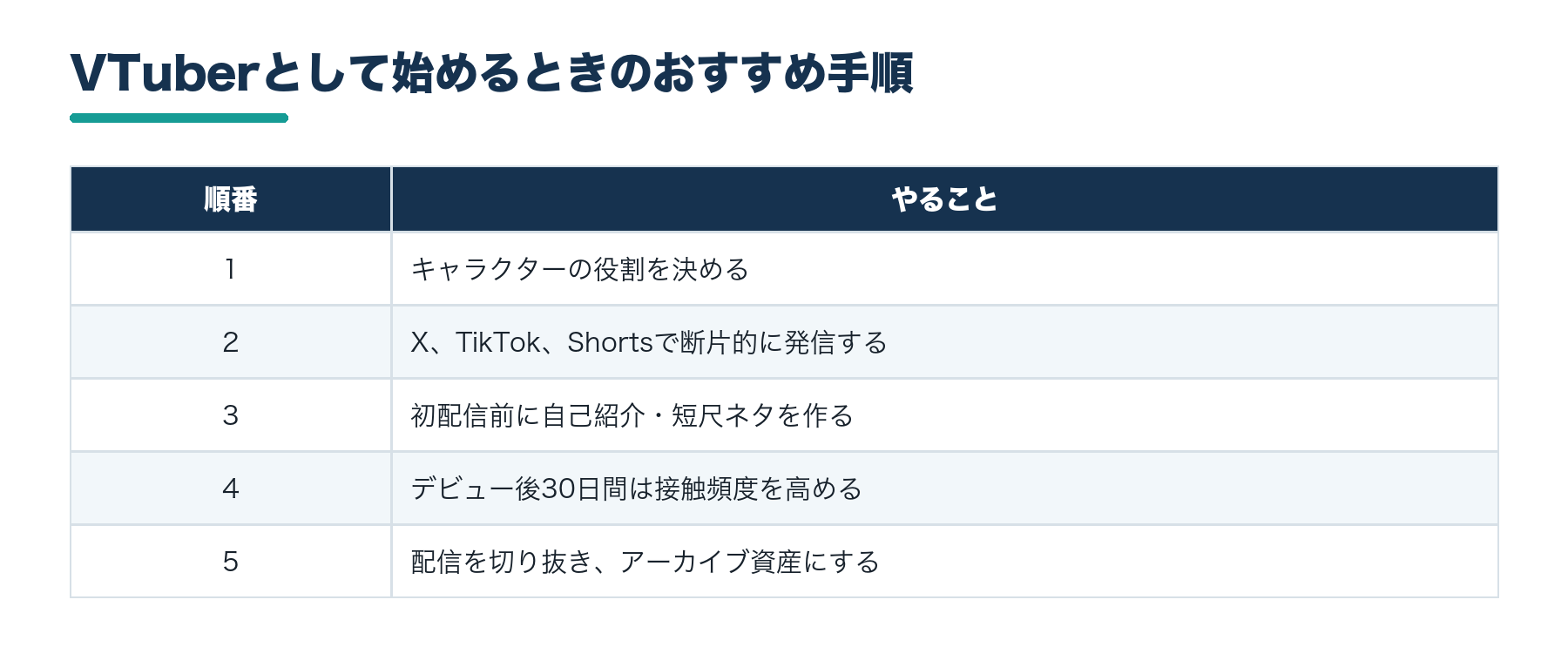
Task: Select the X、TikTok、Shortsで断片的に発信する text
Action: tap(649, 342)
